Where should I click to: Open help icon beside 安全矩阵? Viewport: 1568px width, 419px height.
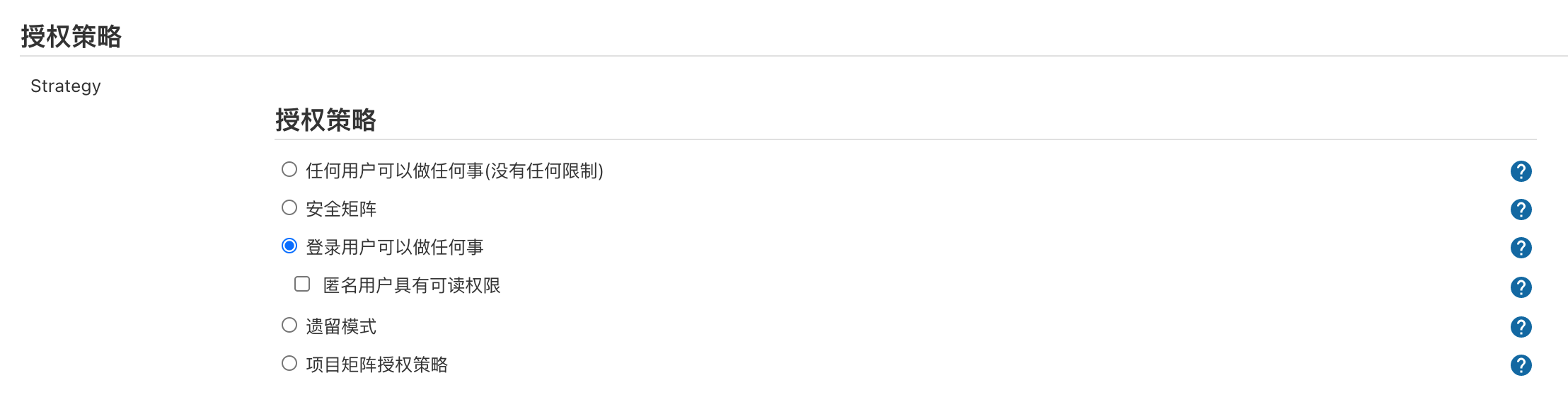(1521, 209)
